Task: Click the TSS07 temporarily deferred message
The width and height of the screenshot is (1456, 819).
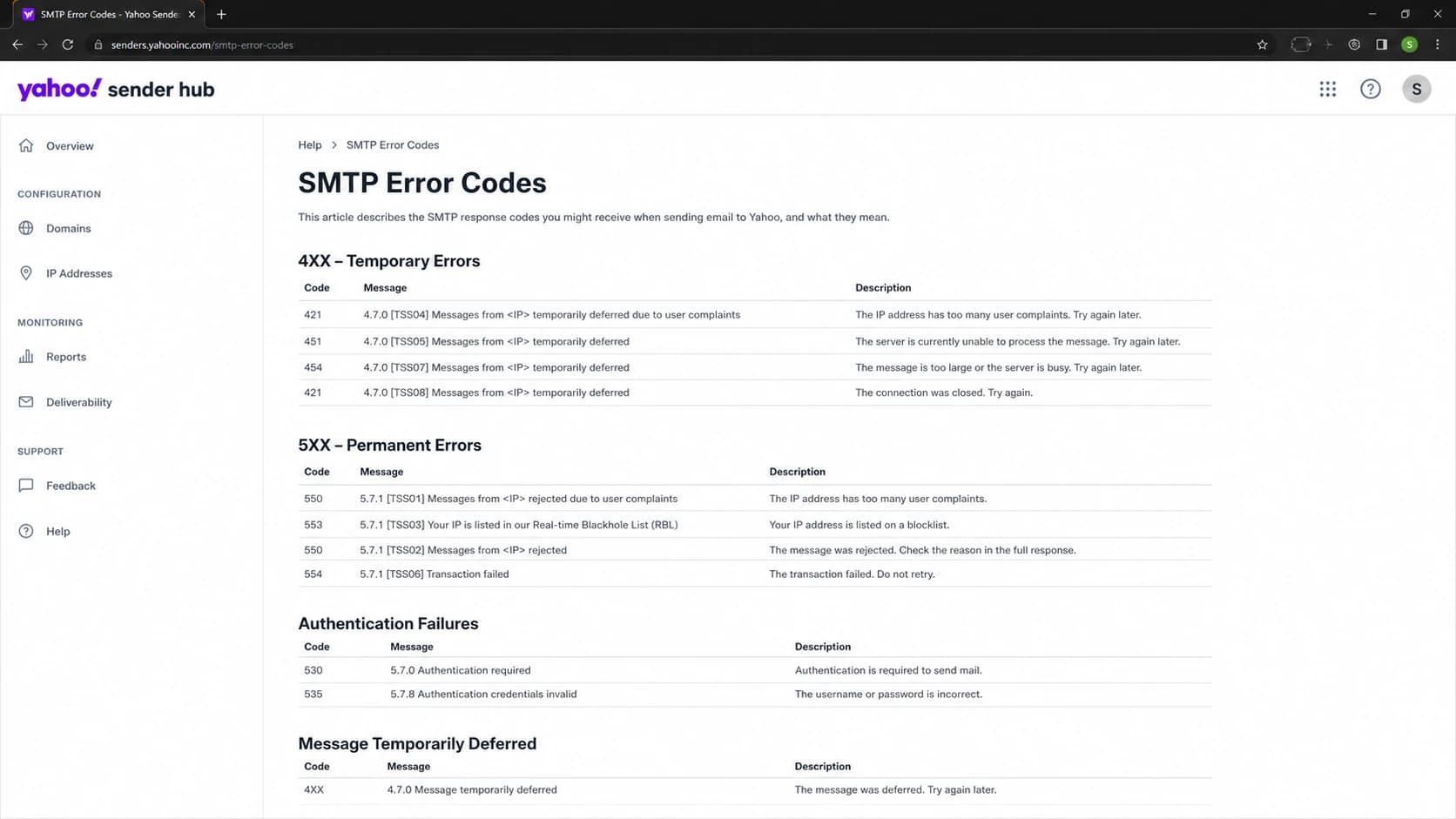Action: point(496,367)
